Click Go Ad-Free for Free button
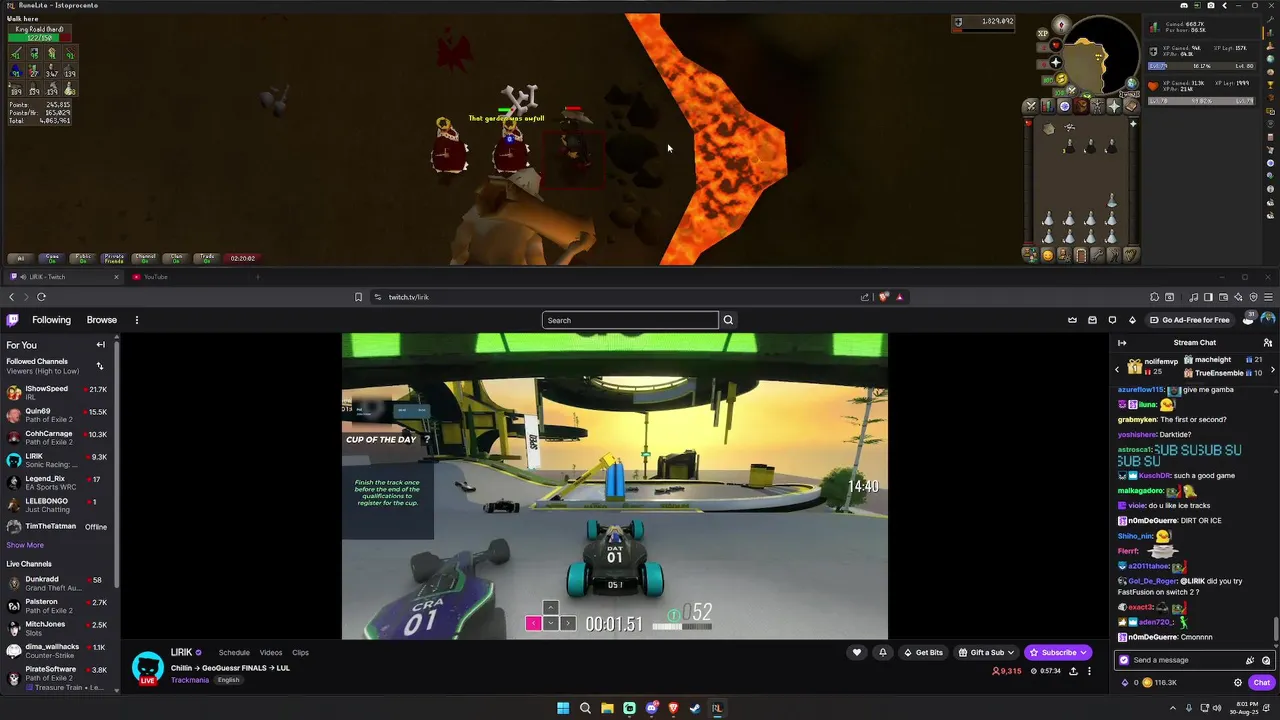Image resolution: width=1280 pixels, height=720 pixels. tap(1189, 320)
